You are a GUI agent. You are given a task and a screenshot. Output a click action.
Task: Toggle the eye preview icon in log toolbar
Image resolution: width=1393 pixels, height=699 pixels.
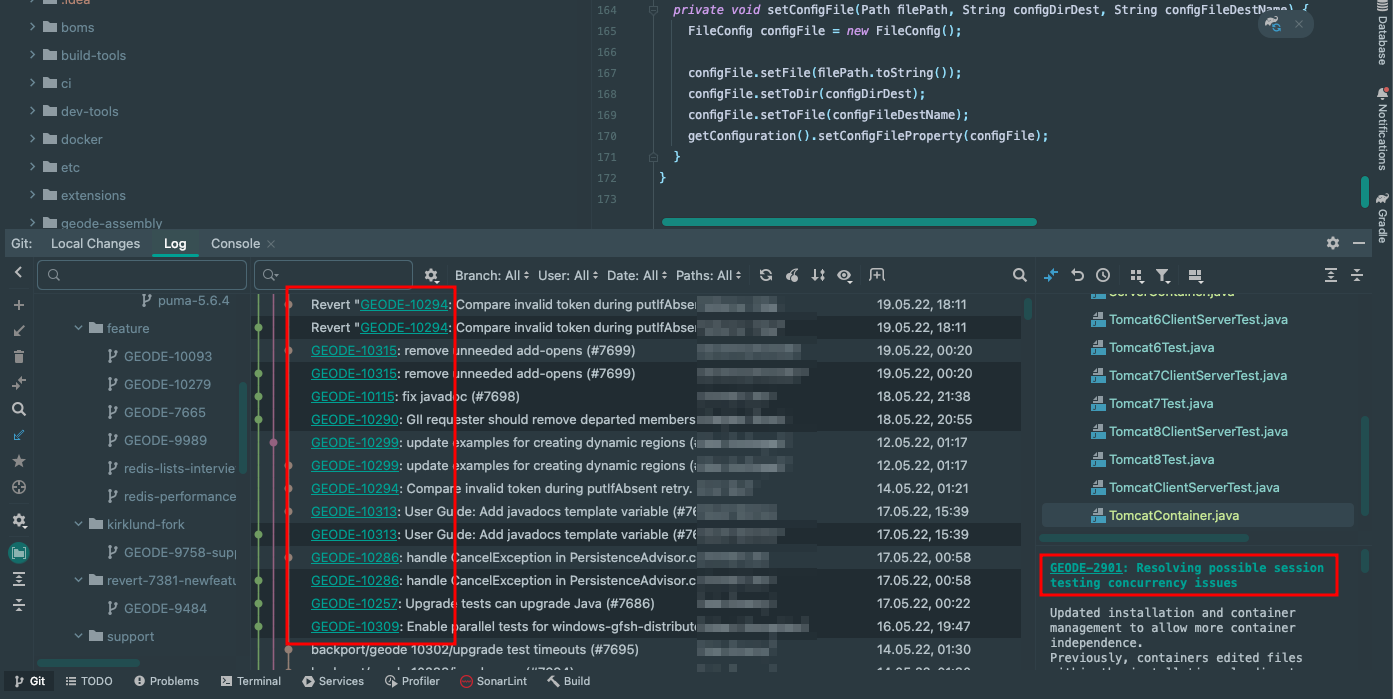(x=843, y=275)
